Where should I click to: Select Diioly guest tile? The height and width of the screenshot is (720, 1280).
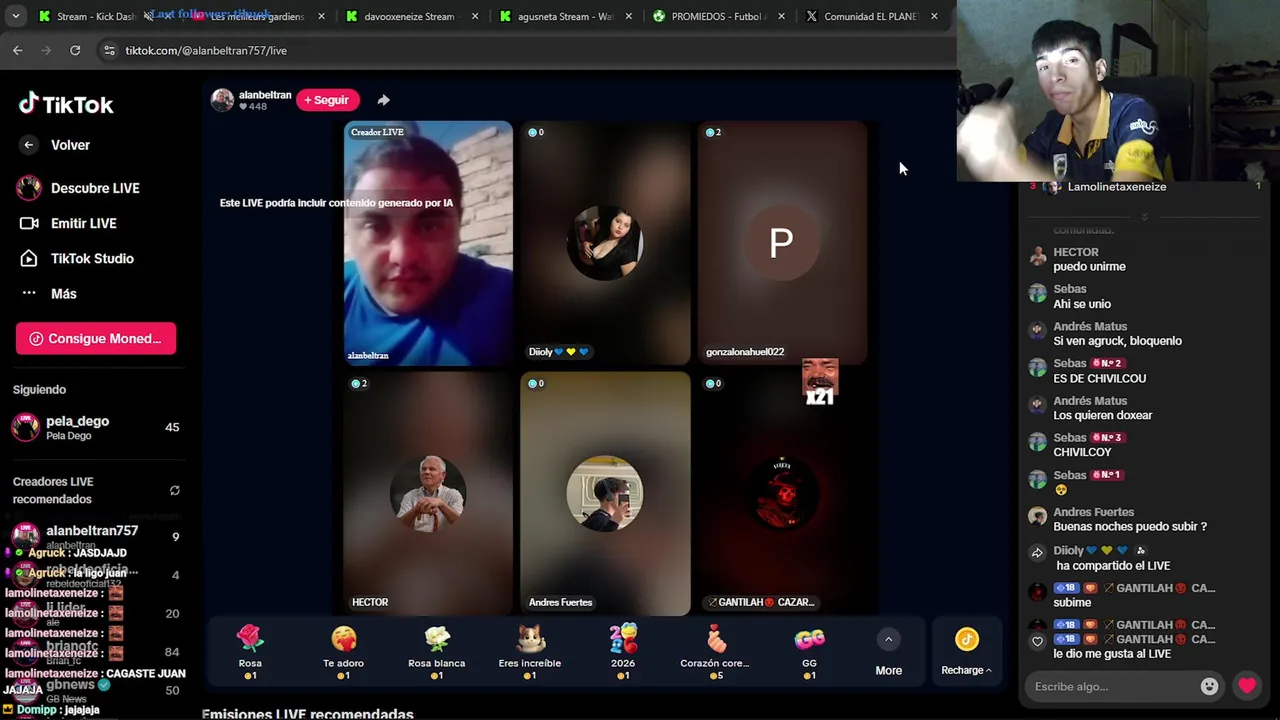click(x=605, y=243)
